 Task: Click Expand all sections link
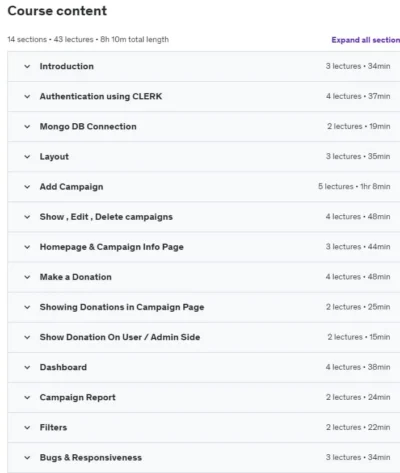click(366, 40)
